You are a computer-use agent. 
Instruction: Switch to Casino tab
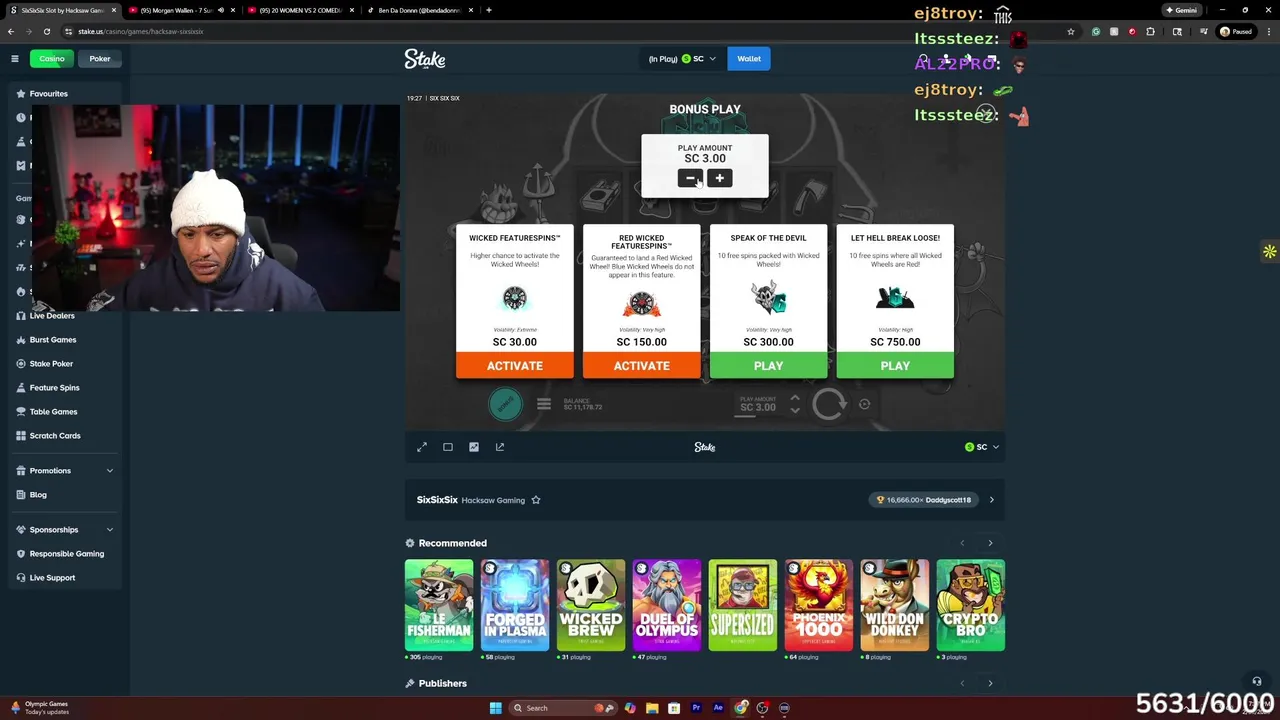52,59
